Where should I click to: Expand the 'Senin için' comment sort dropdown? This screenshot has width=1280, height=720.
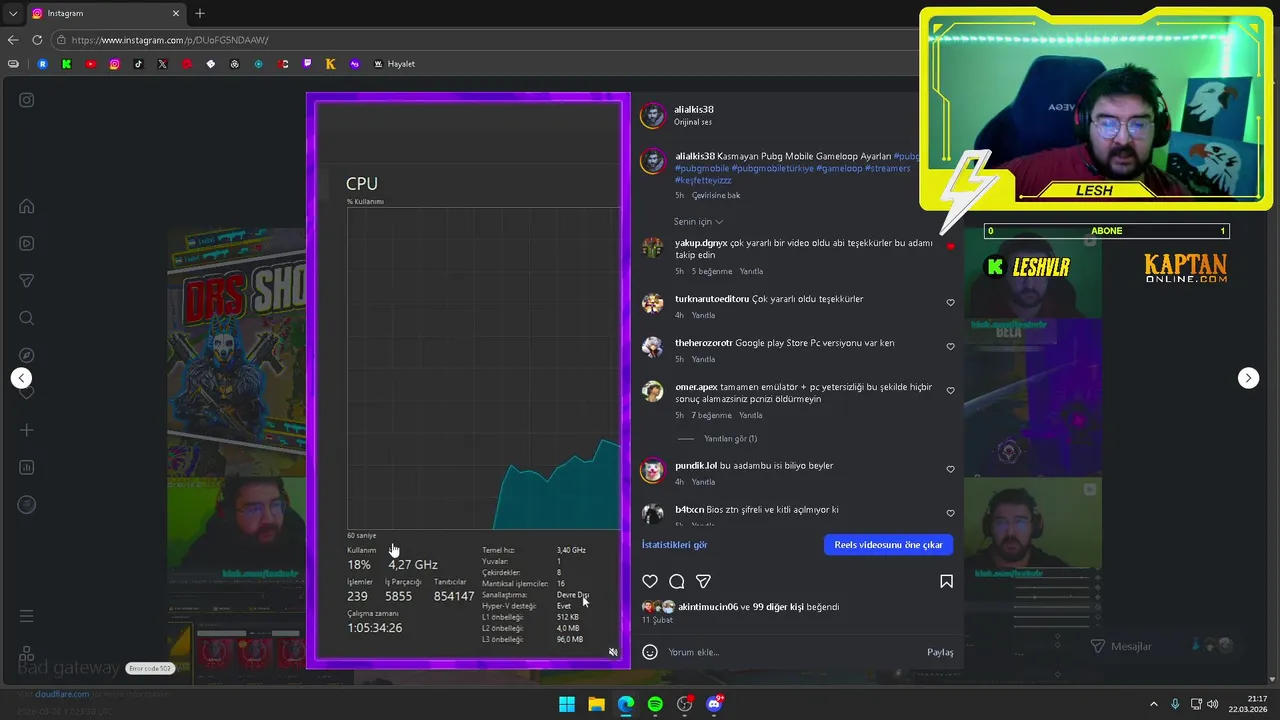[698, 222]
